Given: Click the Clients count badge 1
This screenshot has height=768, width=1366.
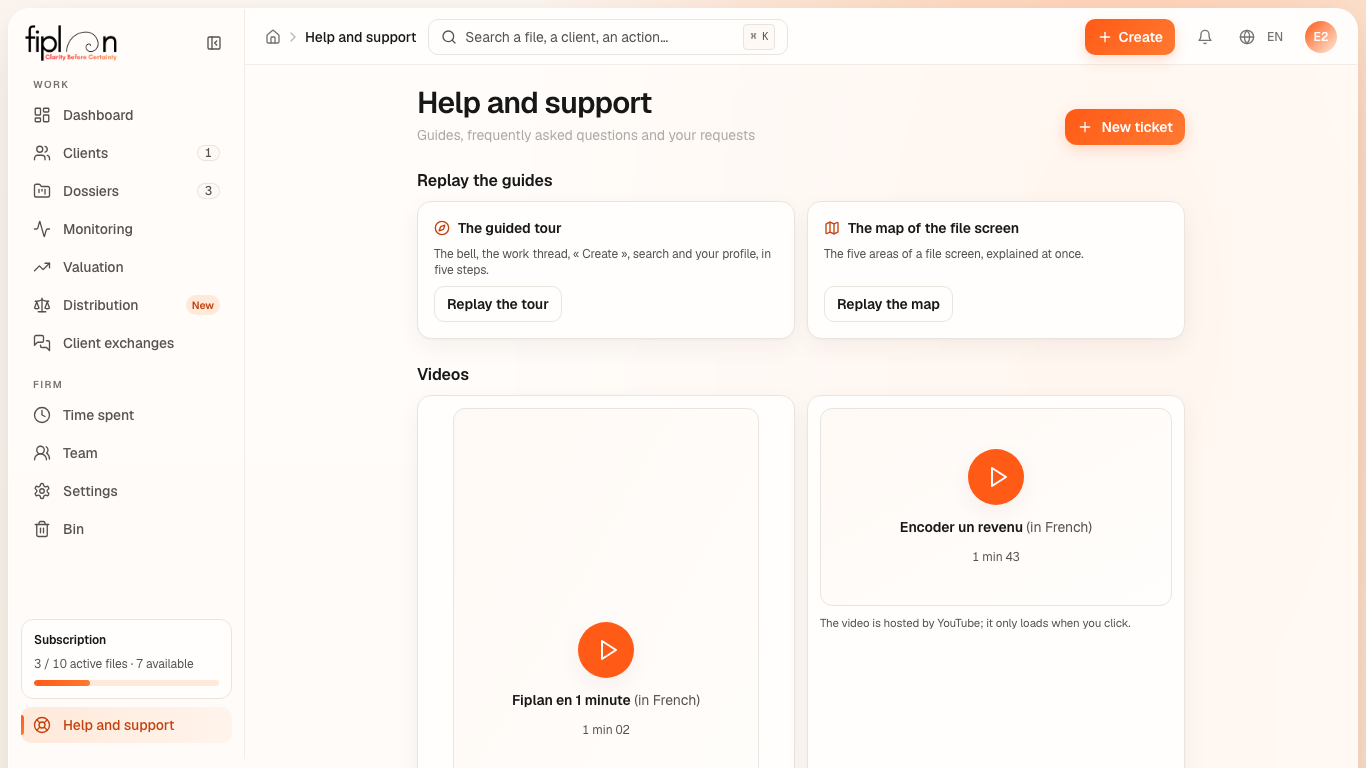Looking at the screenshot, I should pyautogui.click(x=208, y=153).
